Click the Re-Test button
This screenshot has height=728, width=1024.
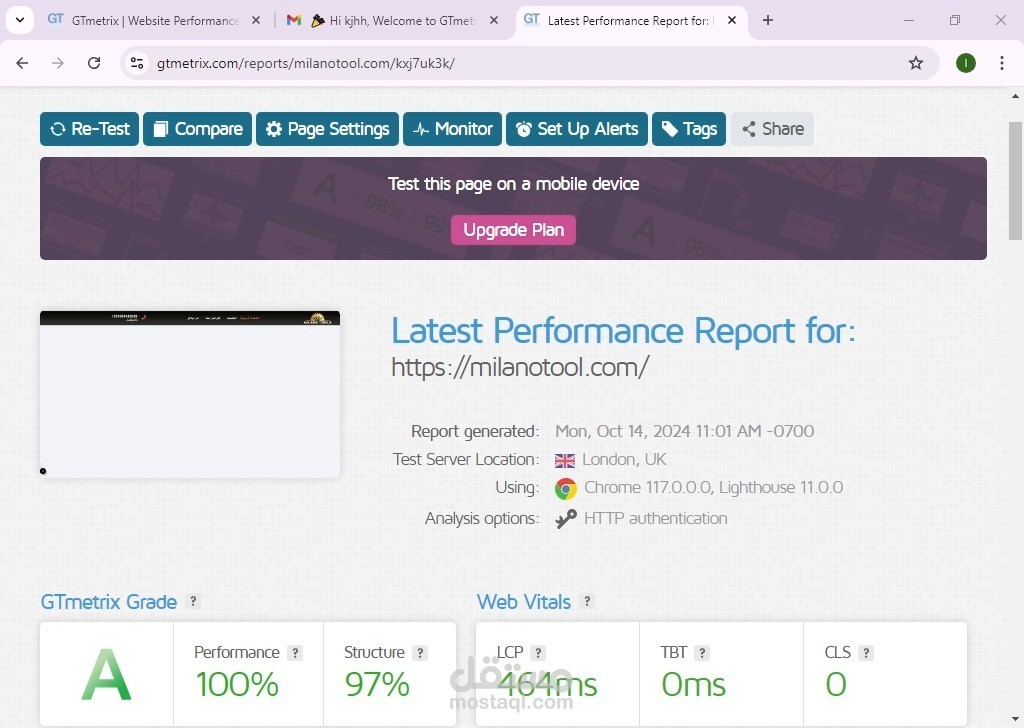tap(89, 129)
